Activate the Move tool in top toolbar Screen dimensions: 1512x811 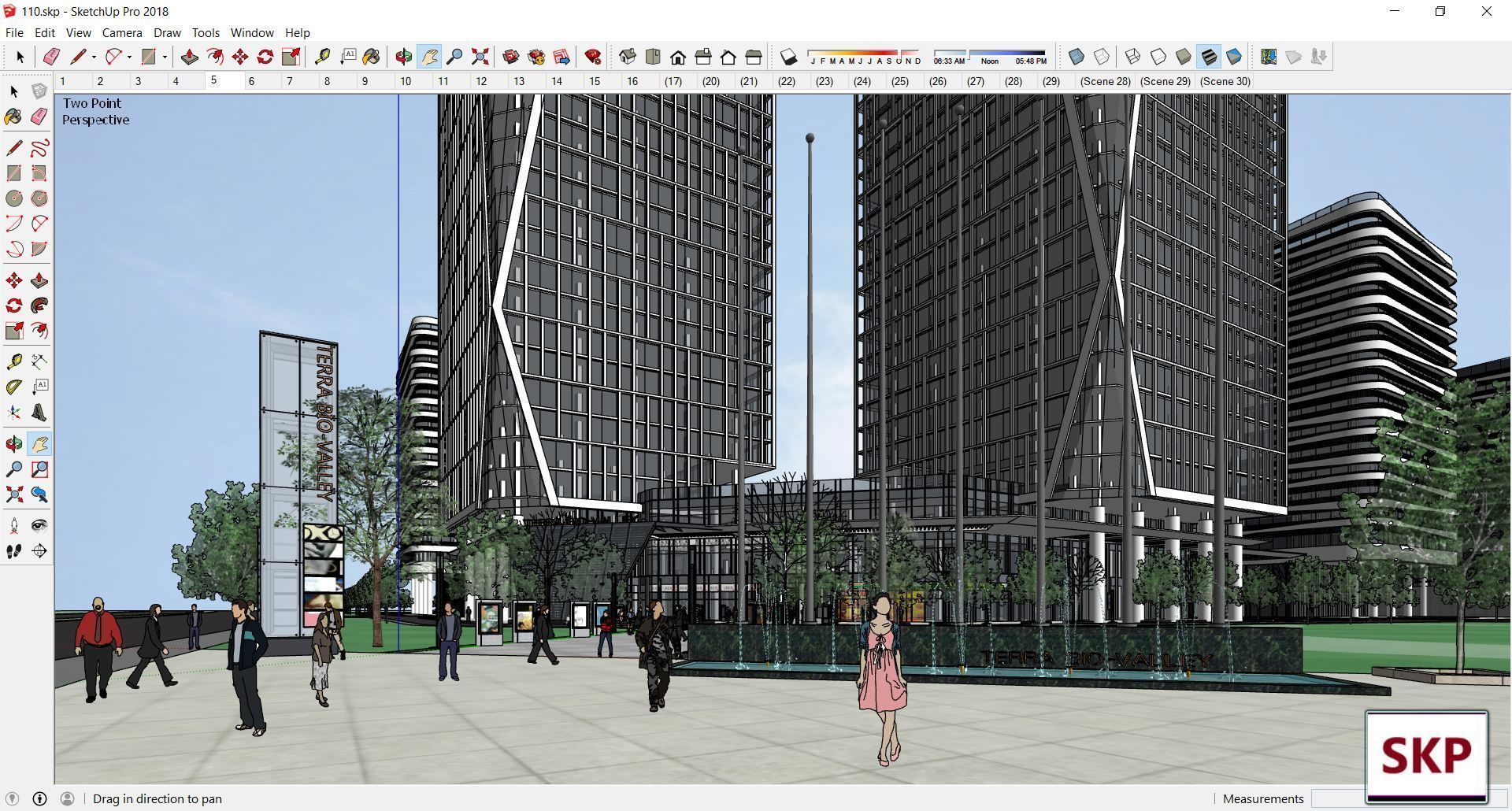[x=240, y=57]
